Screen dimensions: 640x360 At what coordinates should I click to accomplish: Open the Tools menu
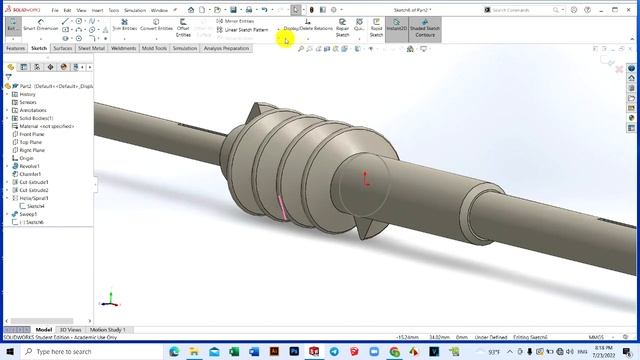pos(113,10)
